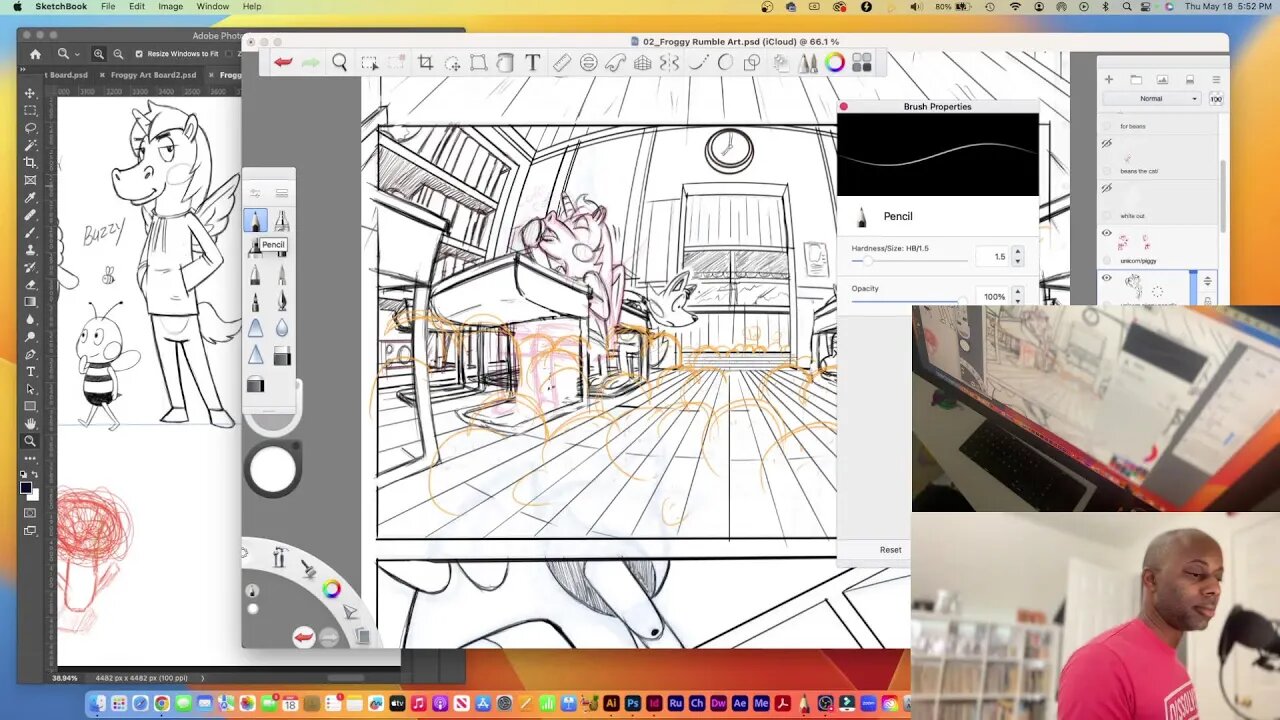Click the Hardness/Size 1.5 value field
1280x720 pixels.
994,257
